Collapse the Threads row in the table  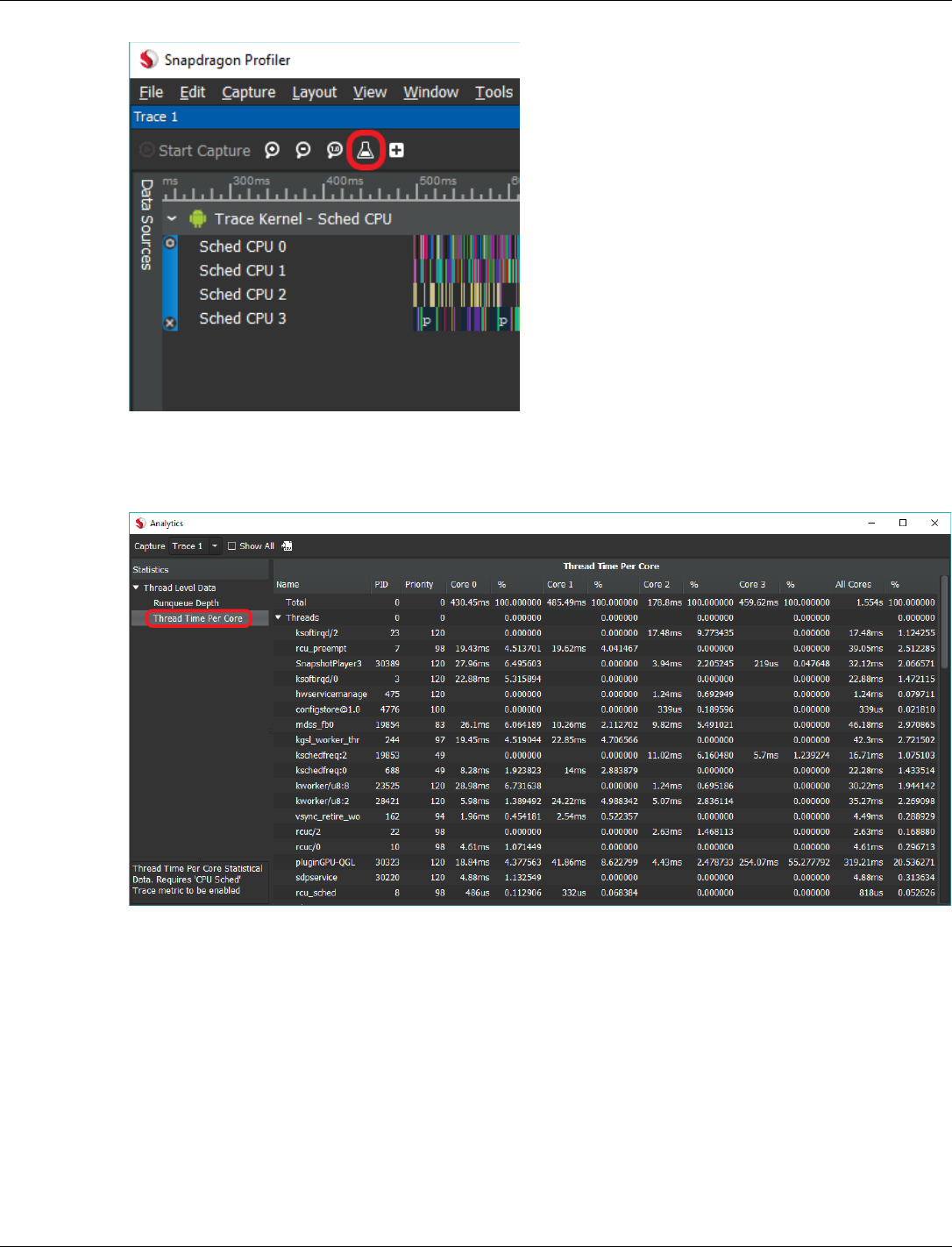pyautogui.click(x=279, y=617)
